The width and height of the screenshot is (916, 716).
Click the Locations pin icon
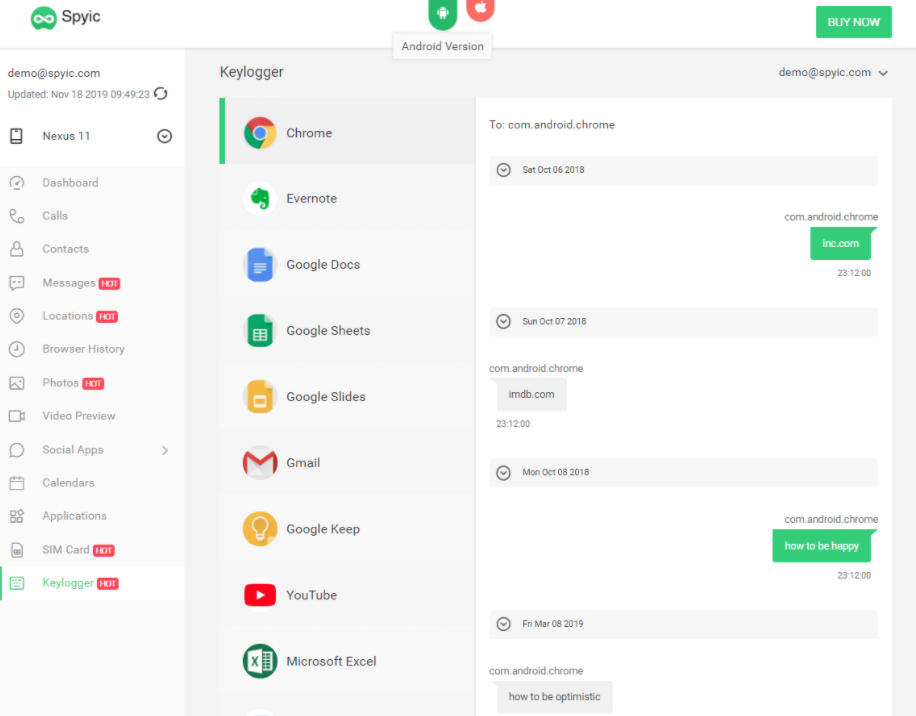click(x=17, y=316)
